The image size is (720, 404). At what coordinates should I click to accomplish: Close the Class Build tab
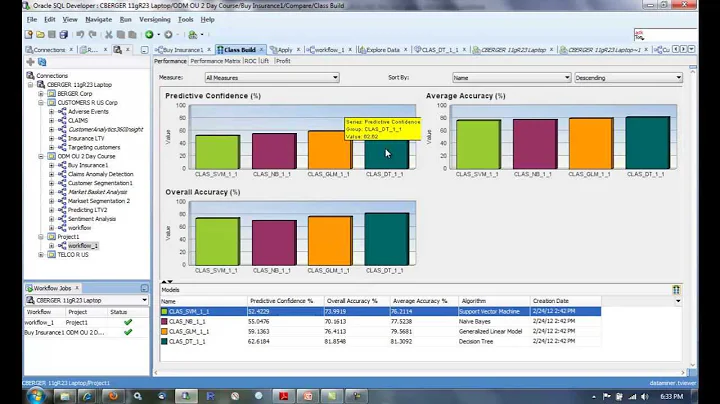click(261, 50)
